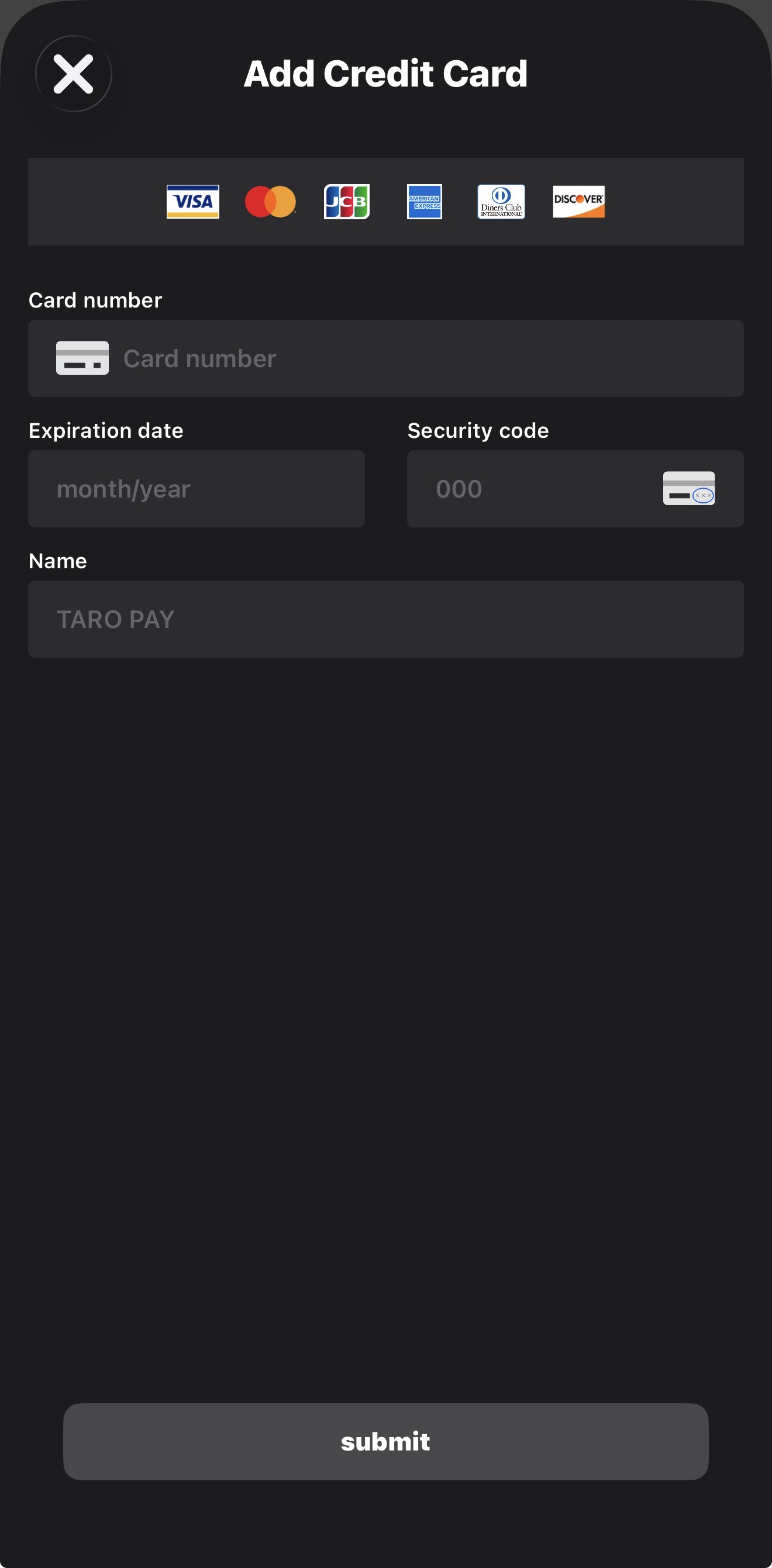Viewport: 772px width, 1568px height.
Task: Click the Add Credit Card heading
Action: 385,74
